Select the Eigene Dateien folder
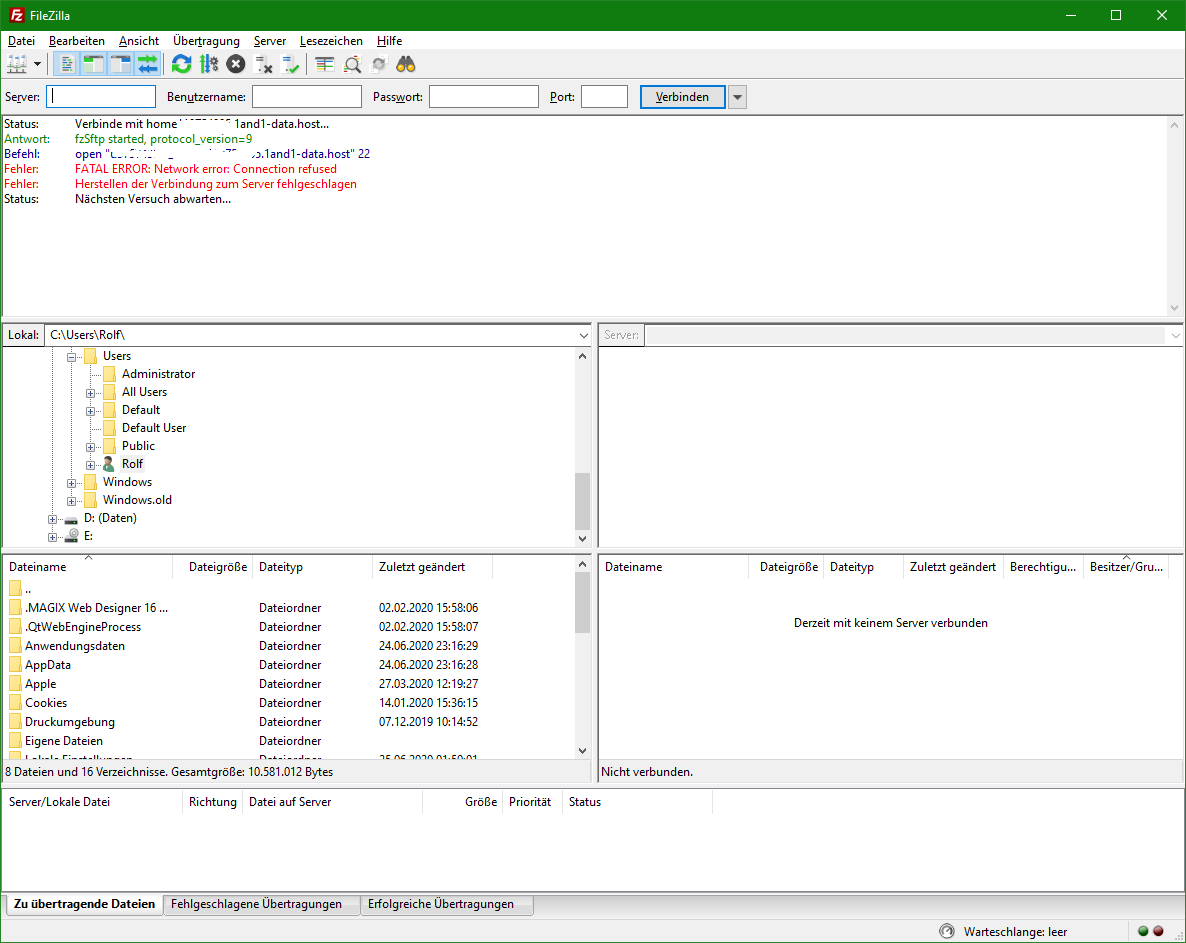Image resolution: width=1186 pixels, height=943 pixels. (x=290, y=741)
